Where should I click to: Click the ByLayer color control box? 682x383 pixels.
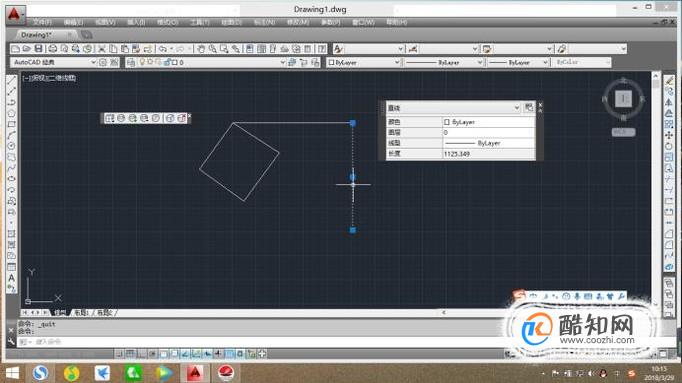[x=364, y=63]
